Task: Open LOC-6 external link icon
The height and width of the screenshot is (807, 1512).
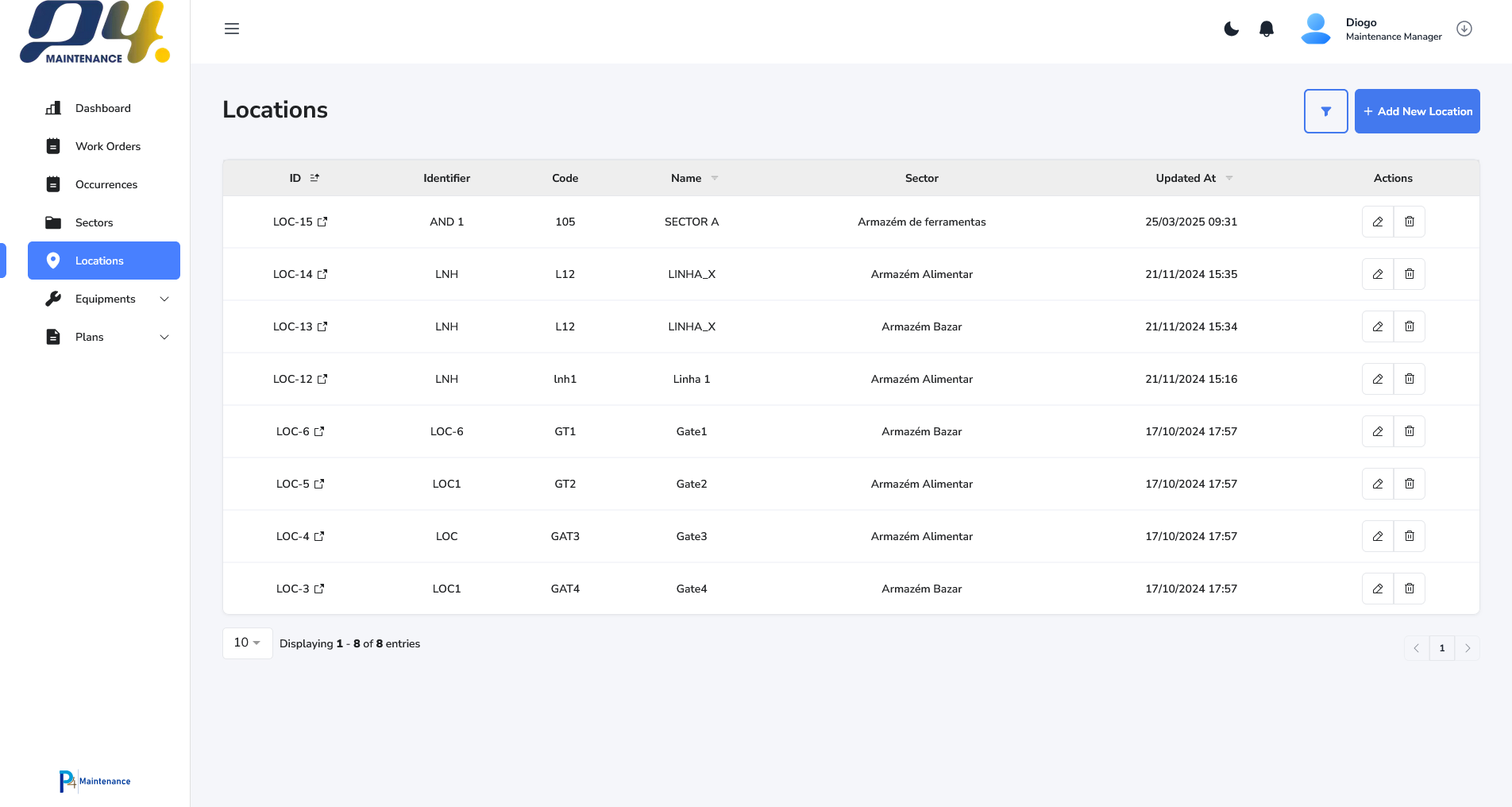Action: pyautogui.click(x=319, y=431)
